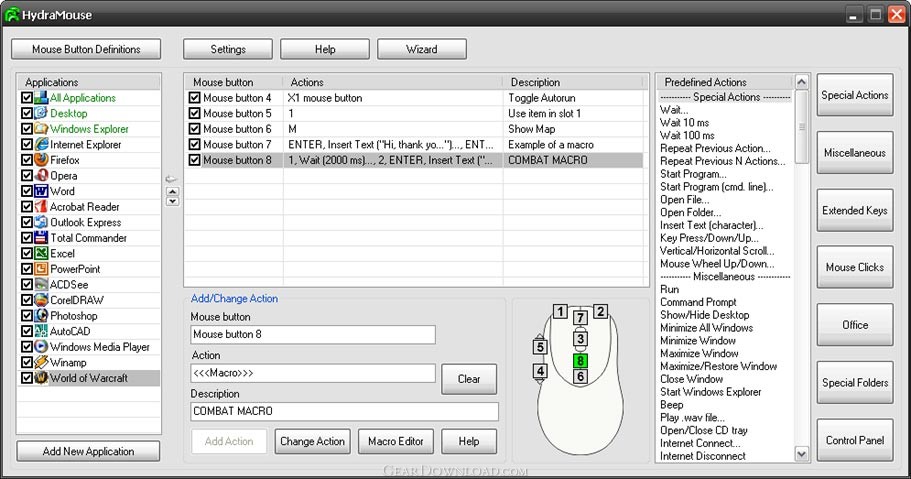This screenshot has width=911, height=479.
Task: Open Mouse Button Definitions
Action: click(86, 49)
